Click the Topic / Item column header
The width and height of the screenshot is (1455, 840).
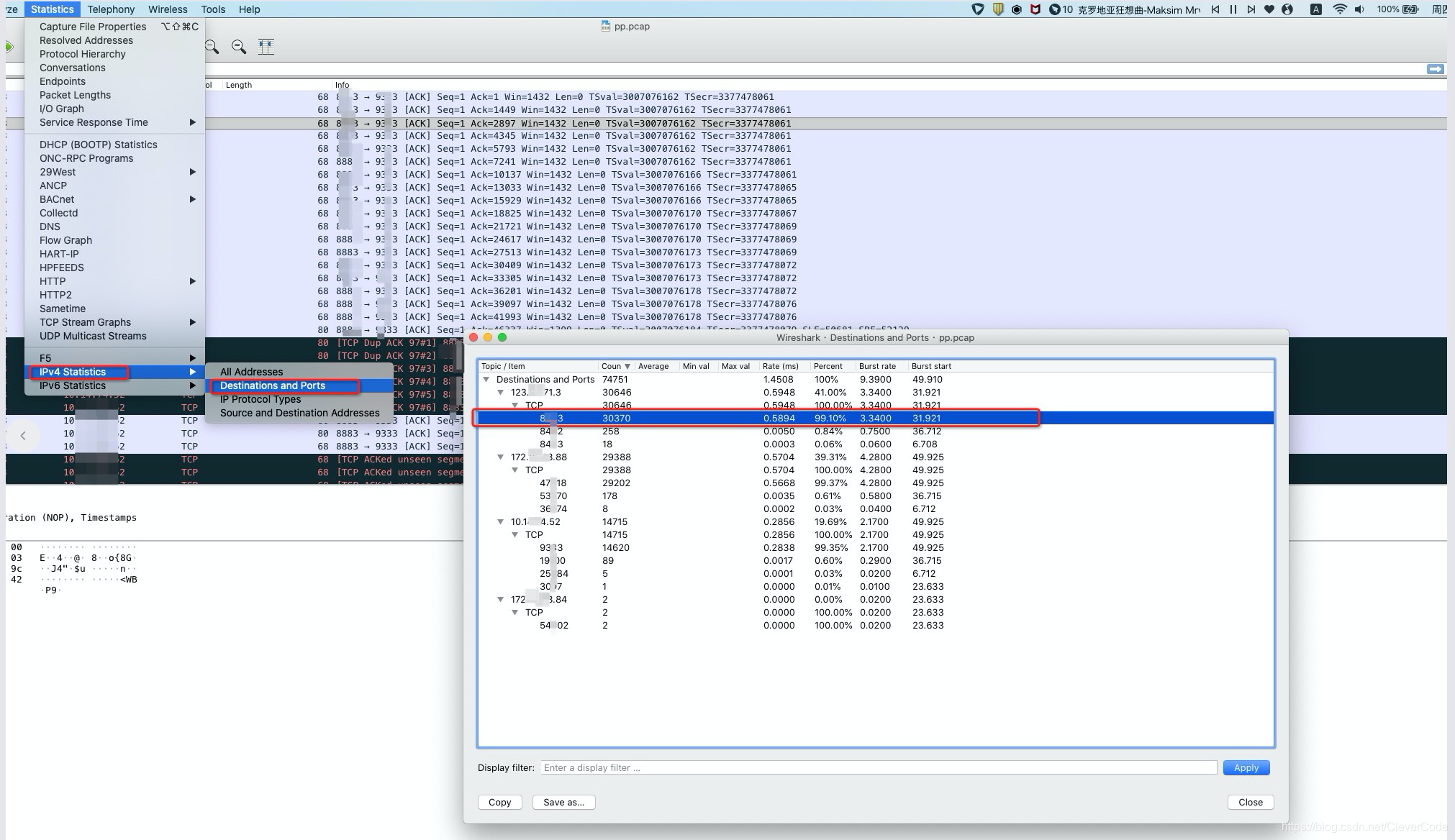[538, 366]
